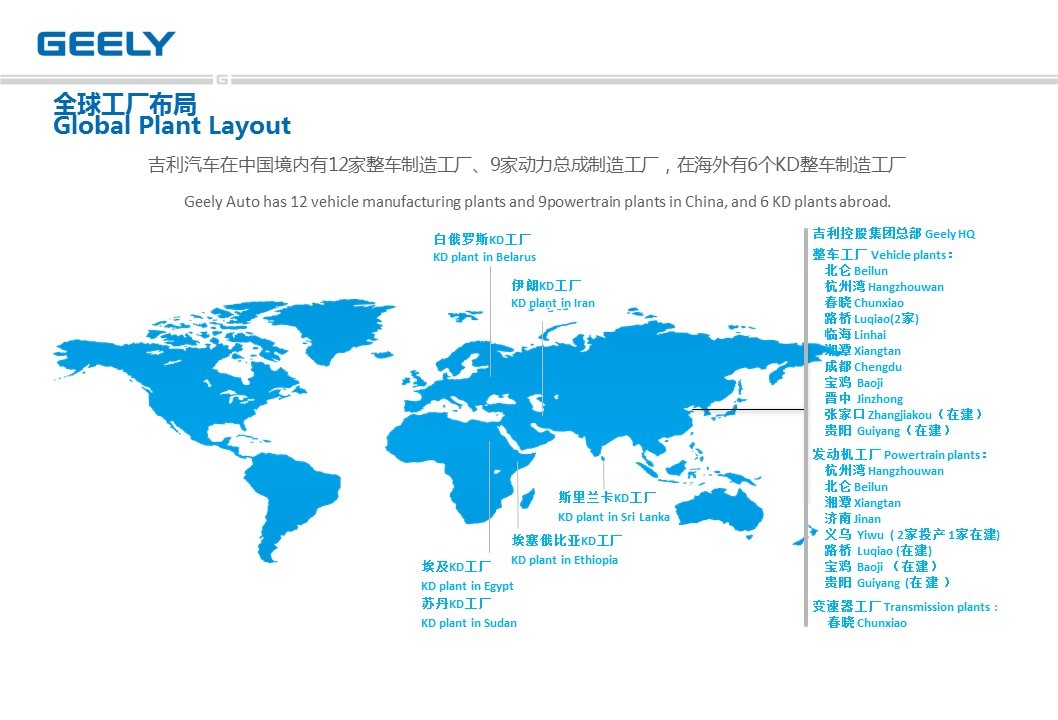Click "宝鸡 Baoji (在建)" under Powertrain plants

[x=881, y=567]
